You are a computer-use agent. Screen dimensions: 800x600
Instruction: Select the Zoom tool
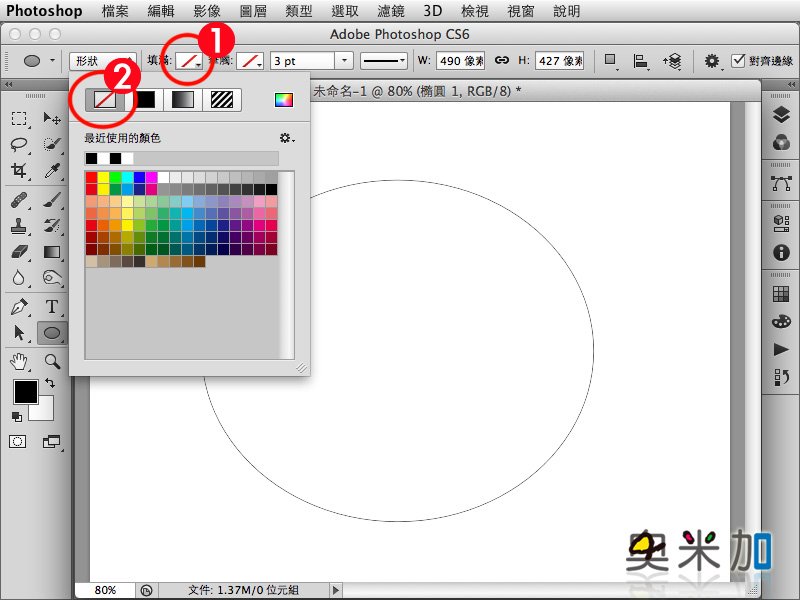(x=52, y=362)
